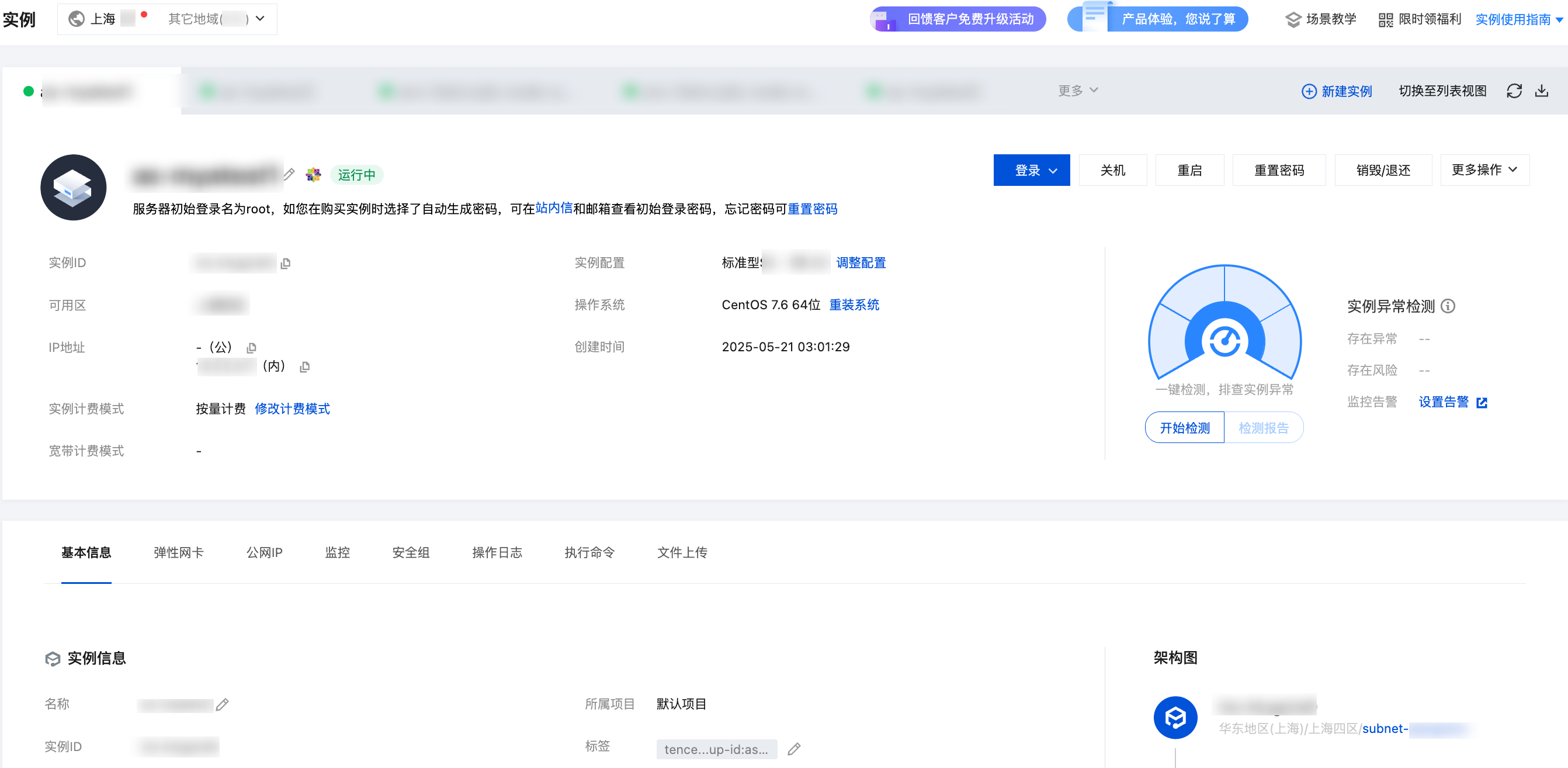The image size is (1568, 768).
Task: Click the 场景教学 icon
Action: click(x=1293, y=19)
